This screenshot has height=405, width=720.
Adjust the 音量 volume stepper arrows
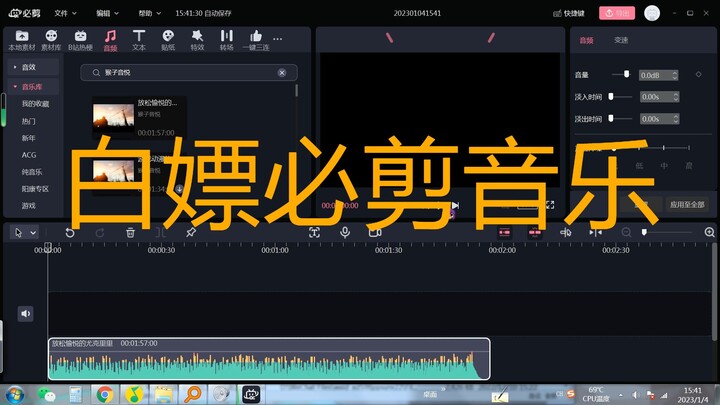675,75
